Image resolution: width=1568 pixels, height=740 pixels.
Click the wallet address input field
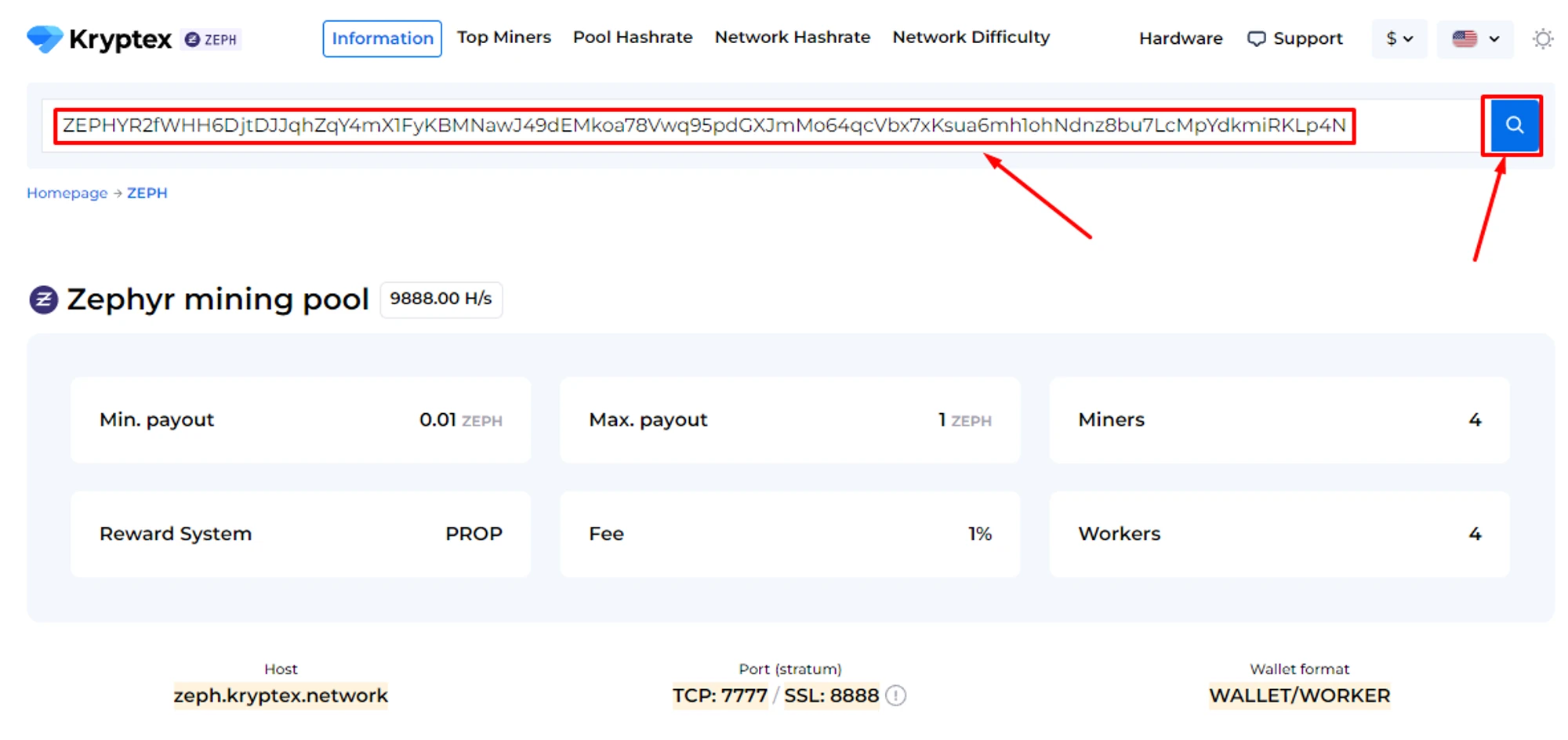pyautogui.click(x=703, y=126)
